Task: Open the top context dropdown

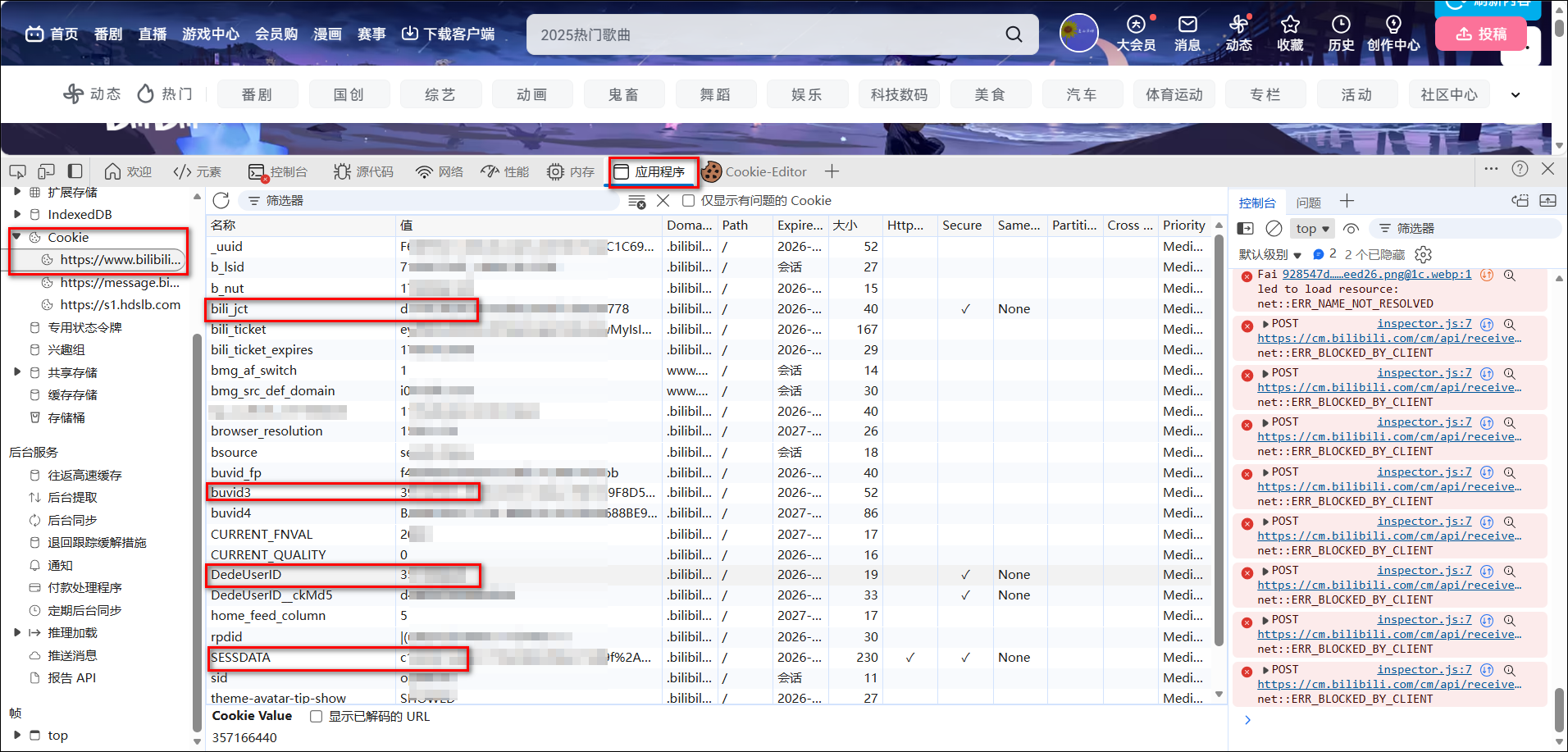Action: coord(1312,229)
